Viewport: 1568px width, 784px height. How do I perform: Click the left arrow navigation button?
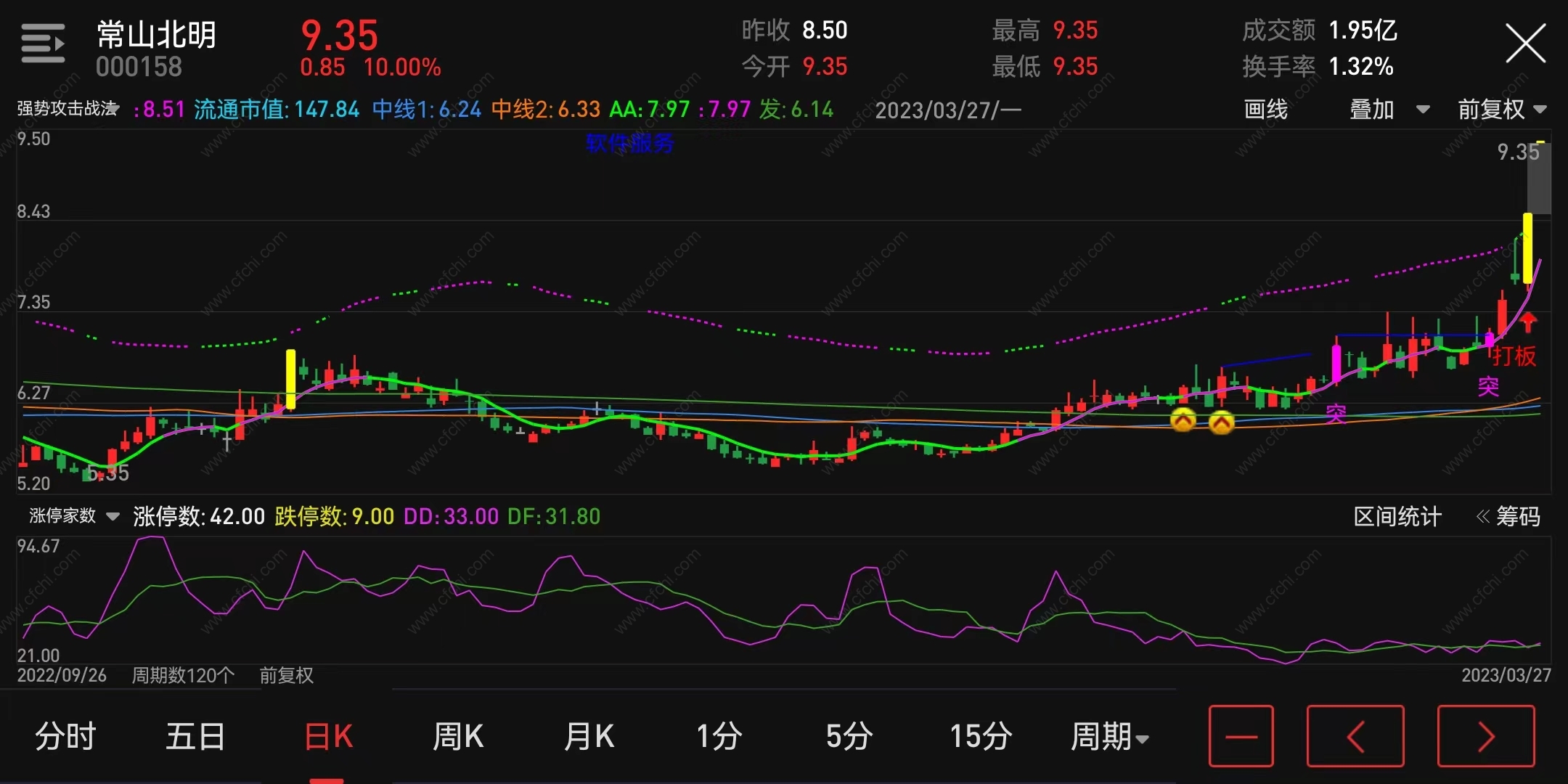point(1355,736)
